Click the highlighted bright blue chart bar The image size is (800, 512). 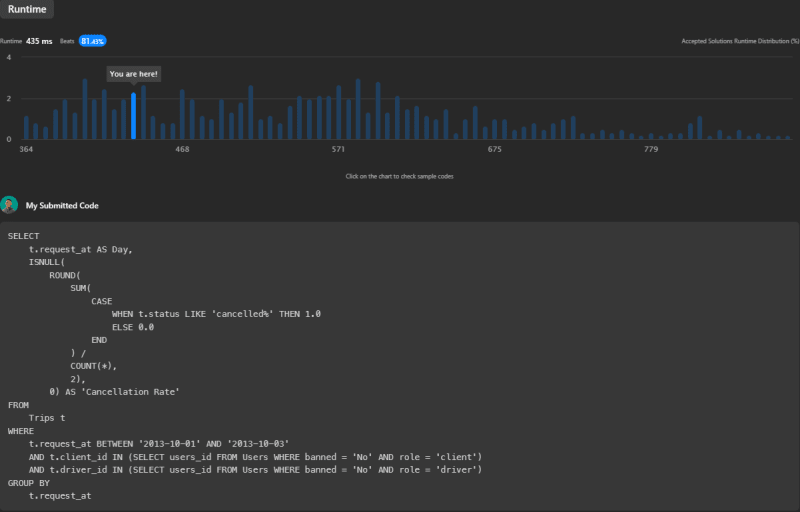[x=134, y=116]
